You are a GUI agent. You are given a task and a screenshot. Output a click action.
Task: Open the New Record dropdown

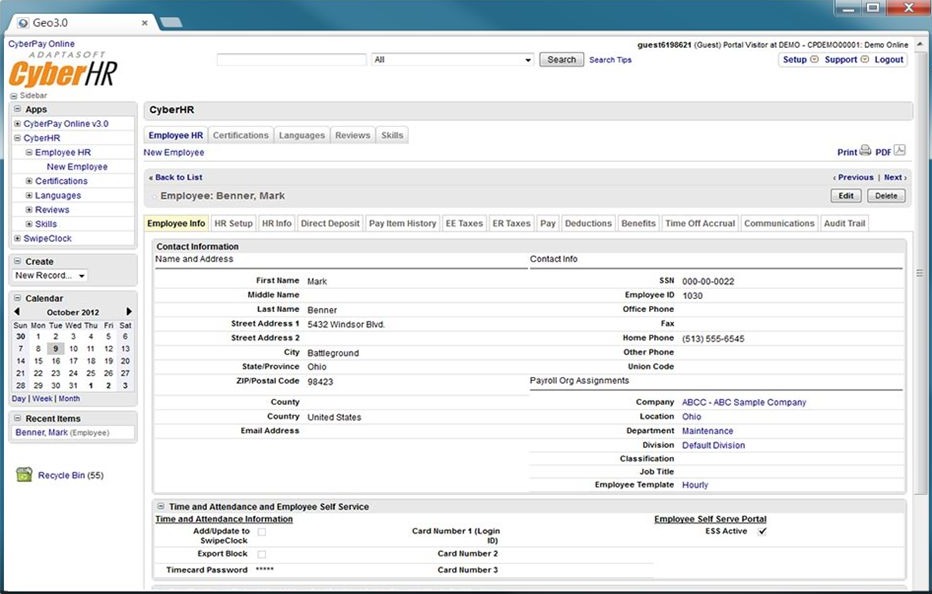[50, 275]
